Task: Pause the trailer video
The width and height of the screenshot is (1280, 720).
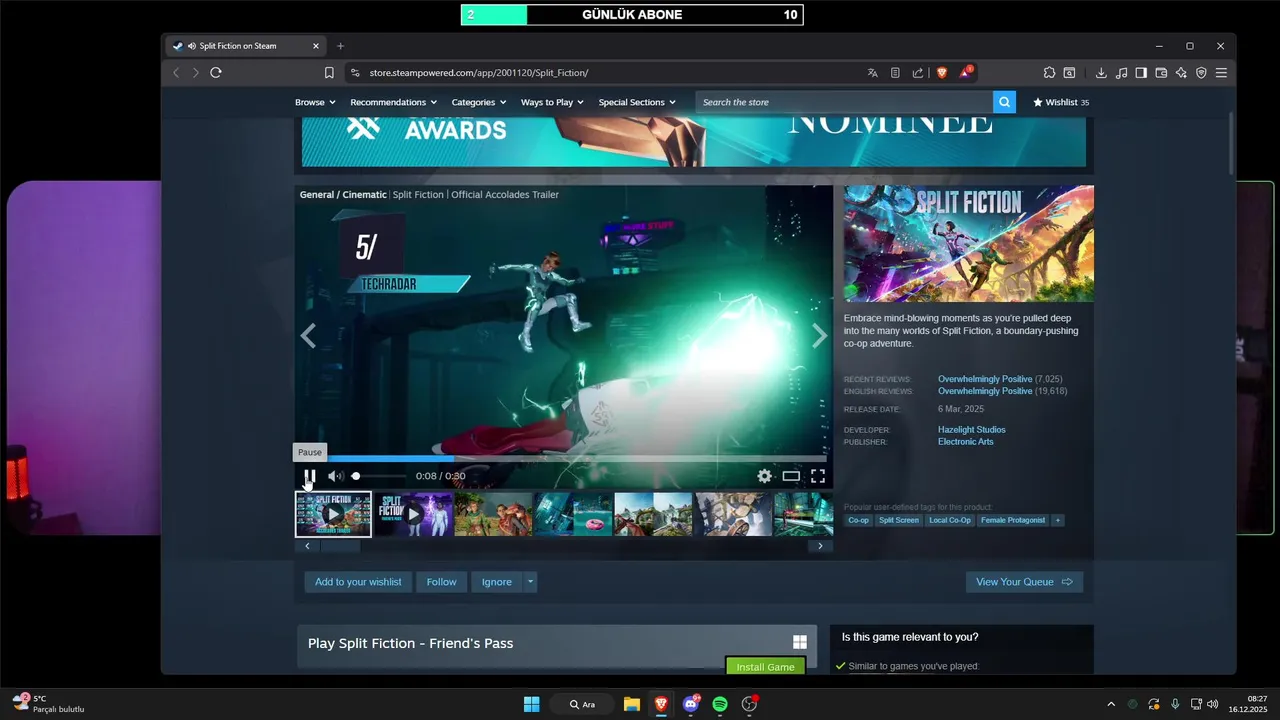Action: click(x=310, y=476)
